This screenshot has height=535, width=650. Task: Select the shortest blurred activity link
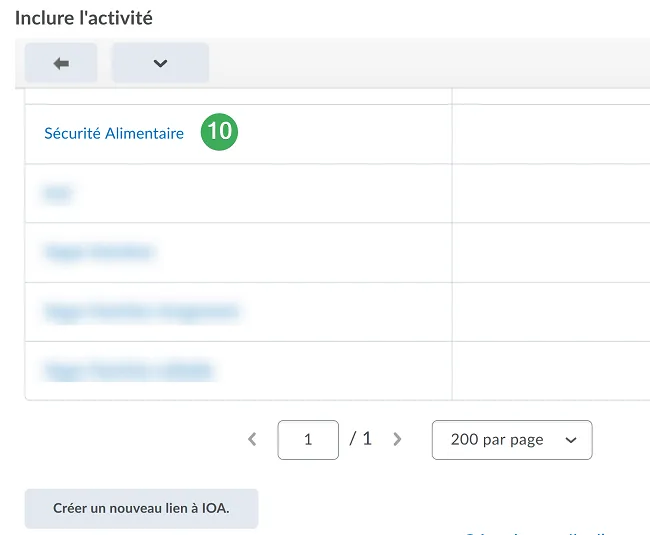click(x=59, y=193)
